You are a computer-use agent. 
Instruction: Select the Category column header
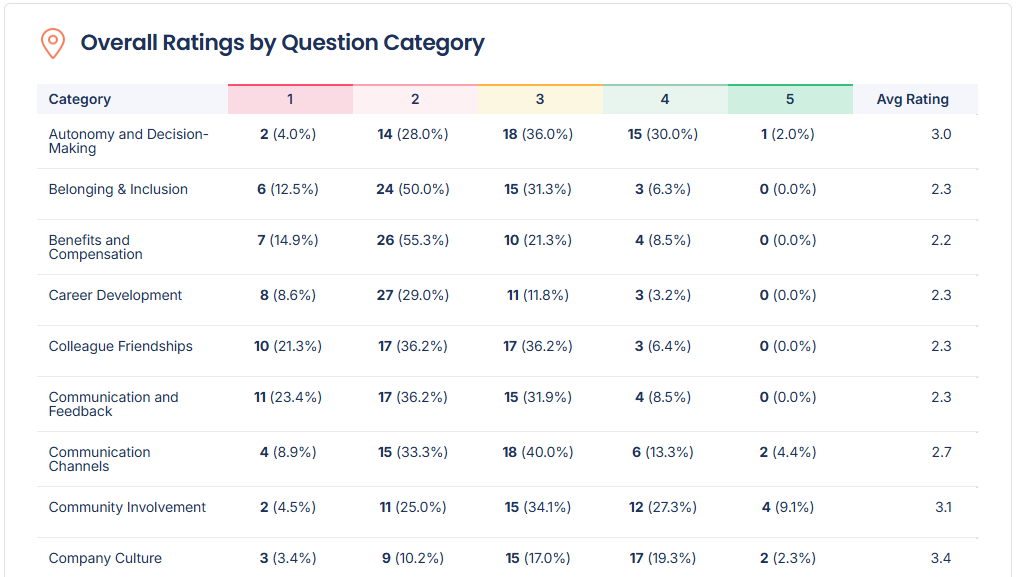[80, 99]
